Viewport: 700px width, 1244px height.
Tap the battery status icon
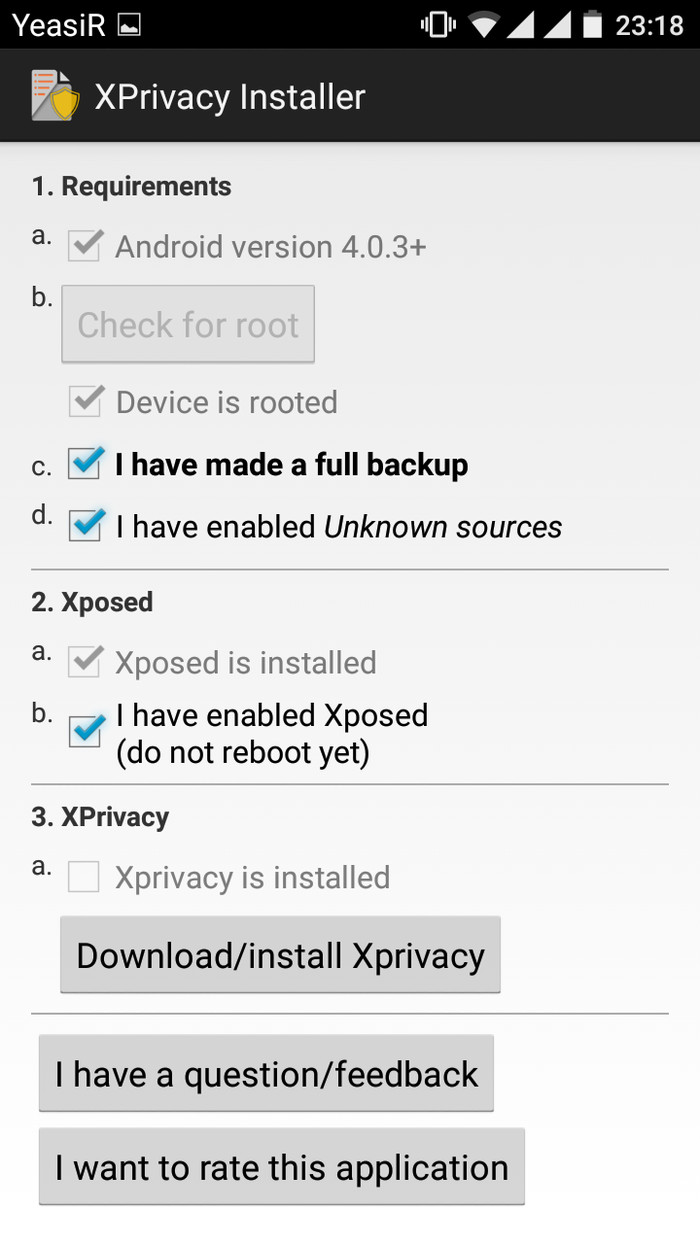pyautogui.click(x=593, y=25)
